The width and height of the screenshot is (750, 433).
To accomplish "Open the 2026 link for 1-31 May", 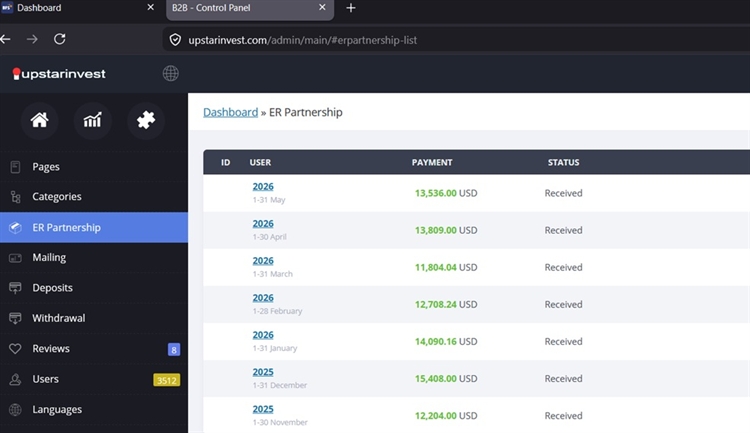I will pyautogui.click(x=263, y=187).
